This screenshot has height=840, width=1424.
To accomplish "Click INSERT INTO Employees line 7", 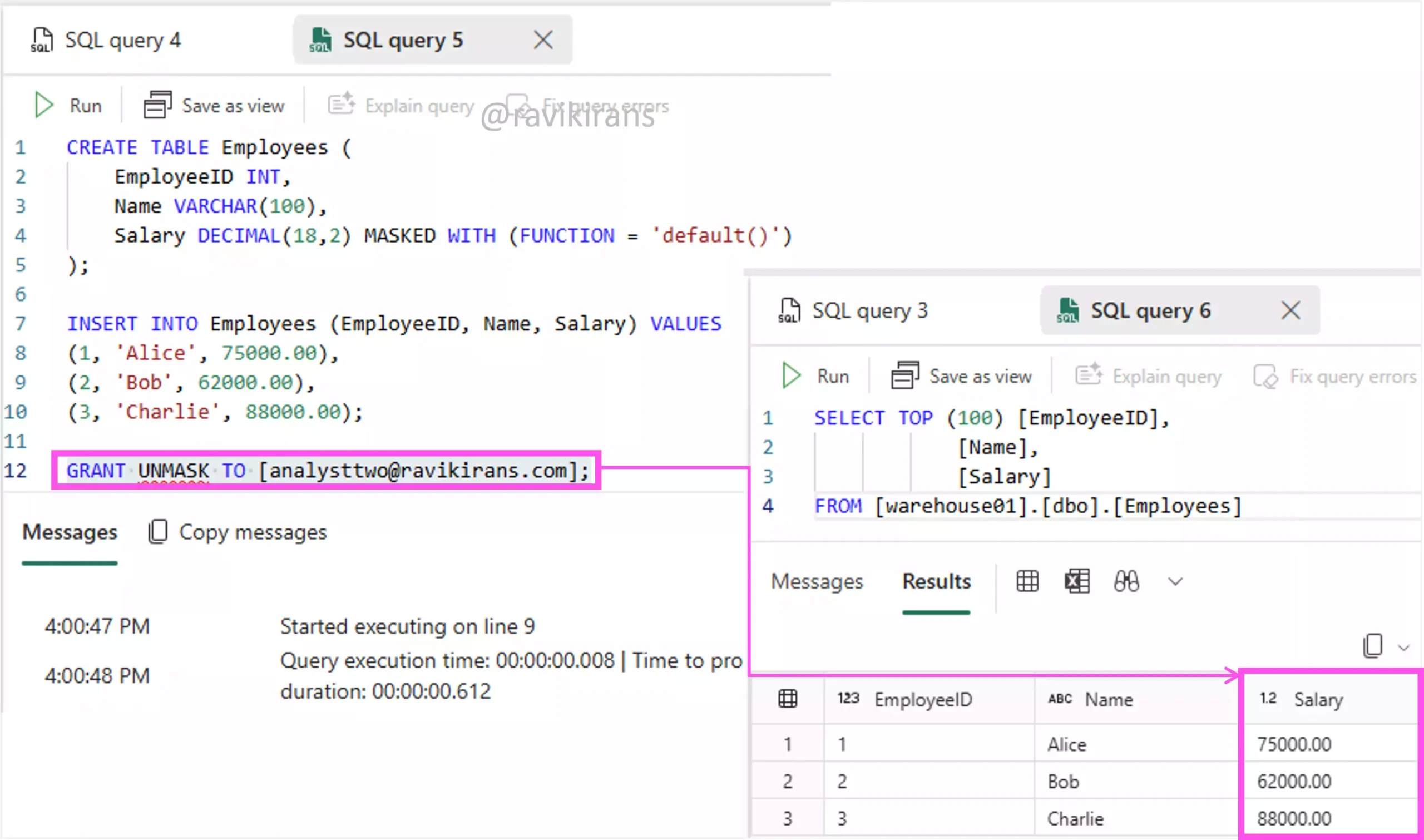I will point(394,324).
